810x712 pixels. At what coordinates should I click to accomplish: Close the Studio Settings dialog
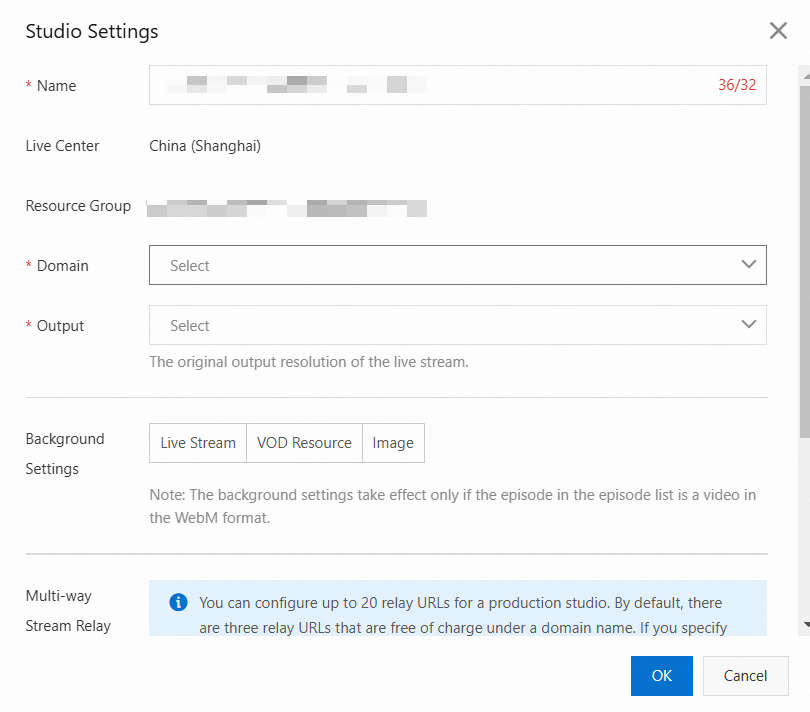[x=778, y=31]
